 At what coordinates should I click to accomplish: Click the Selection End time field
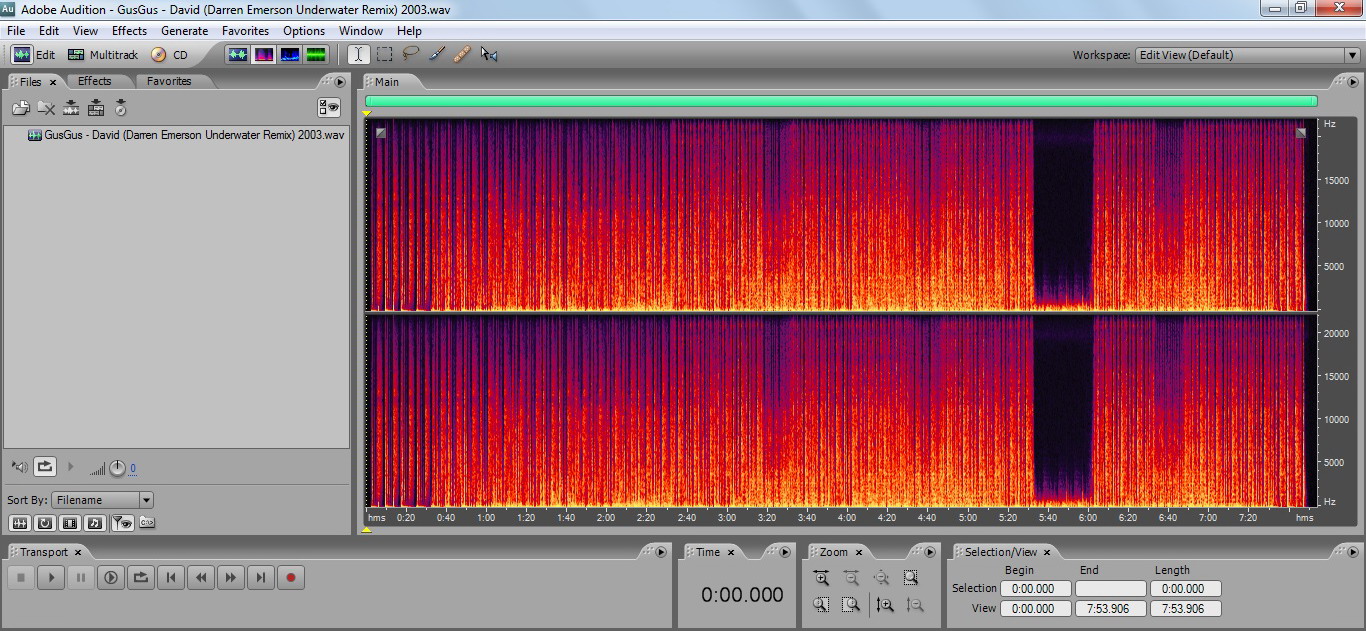[1110, 589]
